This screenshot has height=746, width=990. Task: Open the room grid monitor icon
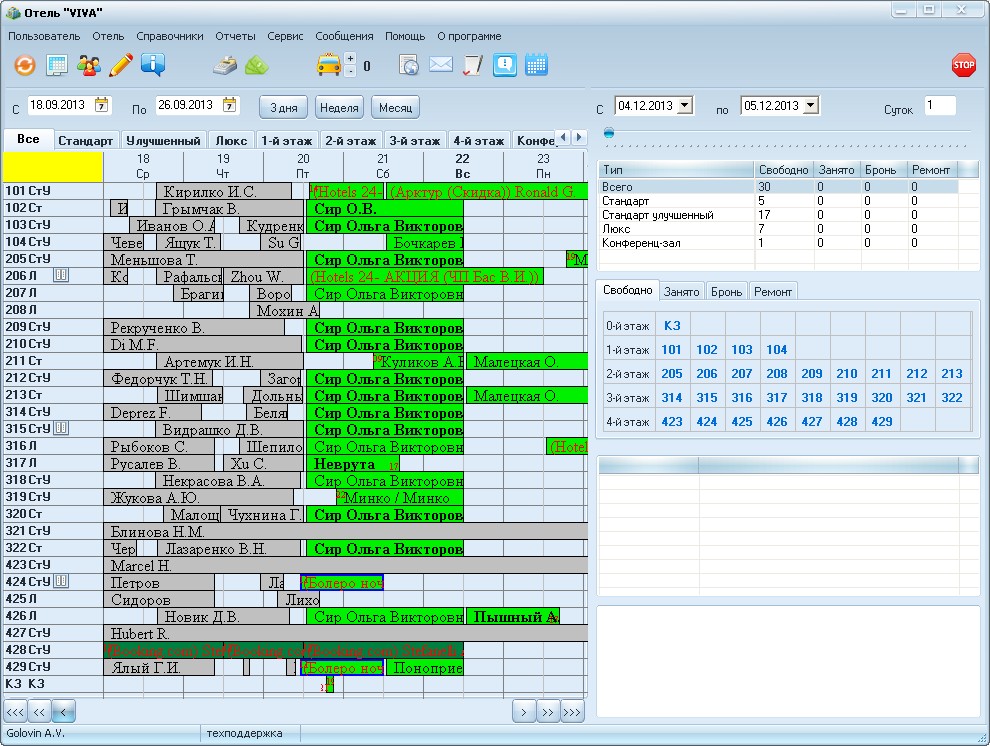point(57,65)
